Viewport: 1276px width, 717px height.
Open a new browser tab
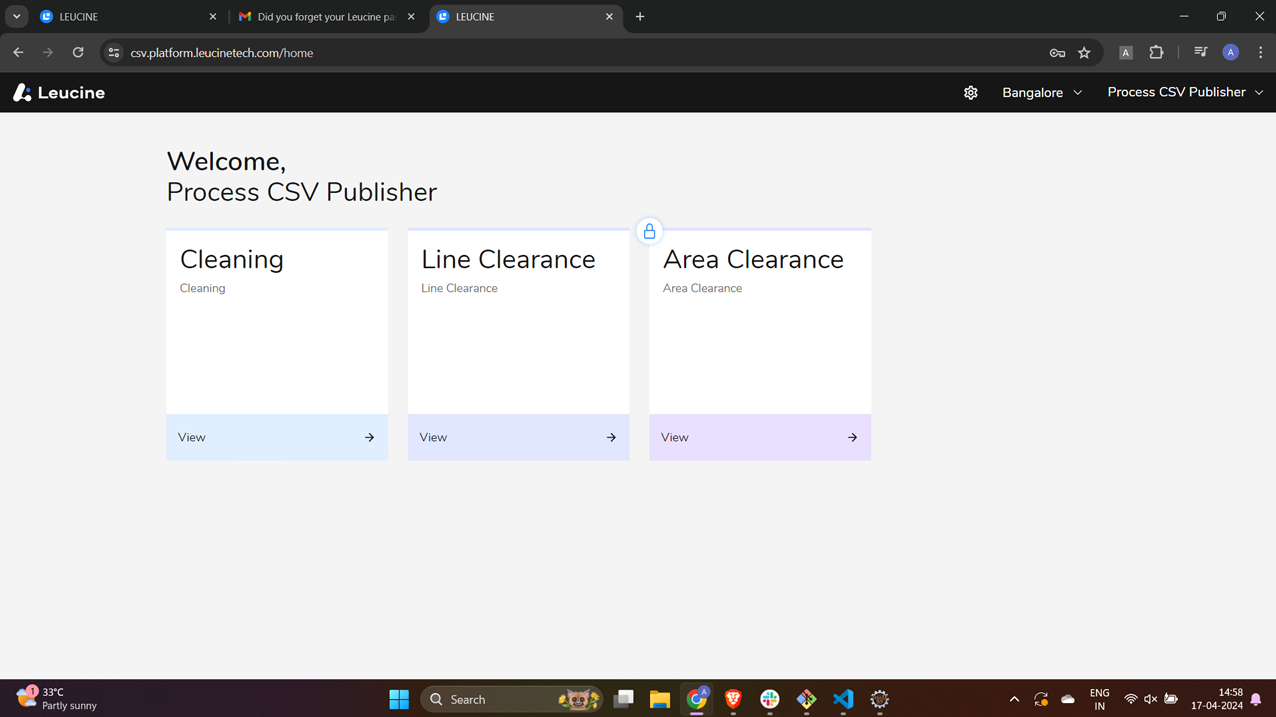click(x=640, y=17)
